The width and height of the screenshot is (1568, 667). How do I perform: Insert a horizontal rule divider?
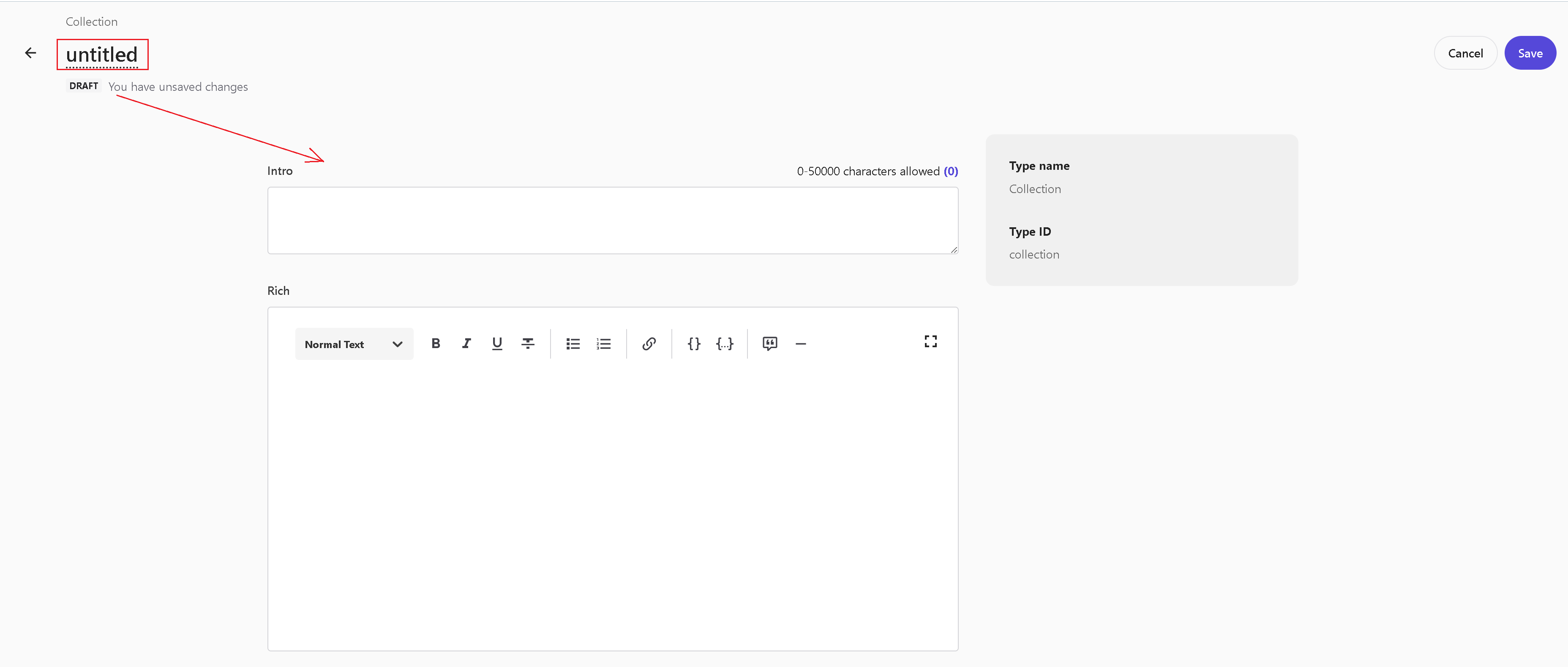[800, 344]
